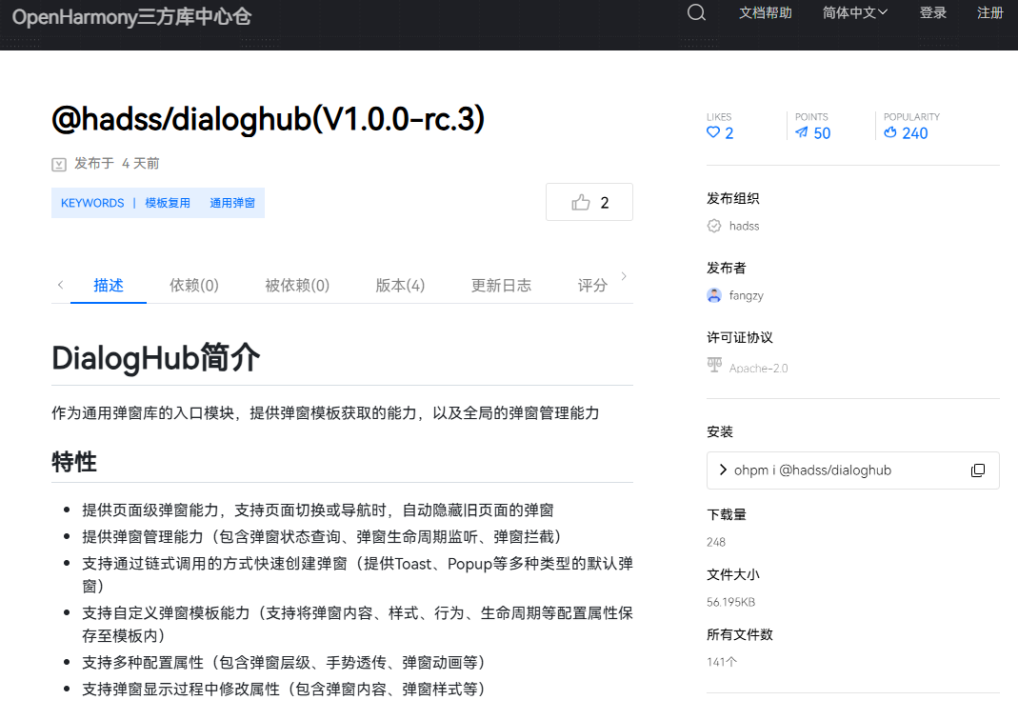Image resolution: width=1018 pixels, height=720 pixels.
Task: Click the 登录 link
Action: [933, 13]
